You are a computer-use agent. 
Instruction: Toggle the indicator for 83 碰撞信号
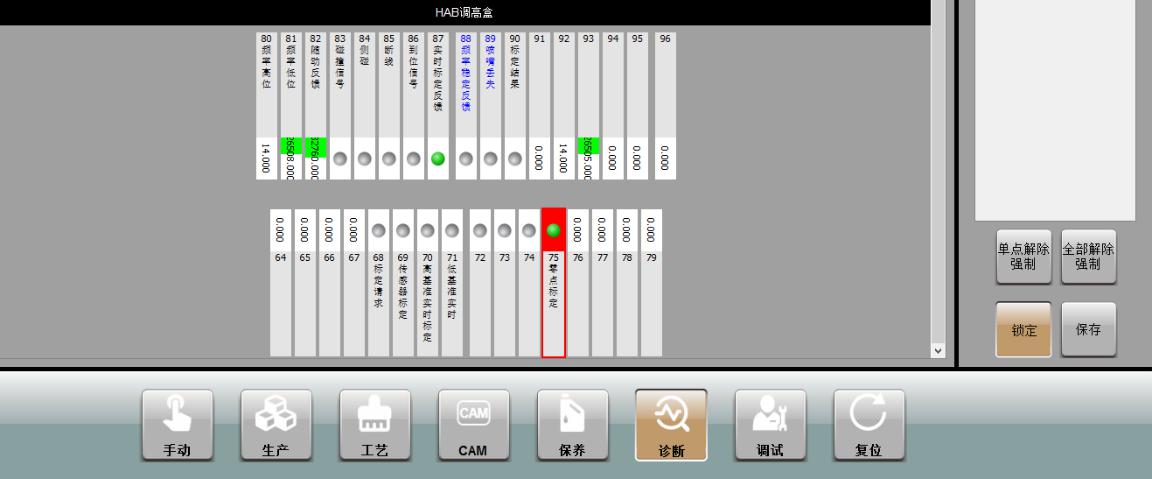341,158
